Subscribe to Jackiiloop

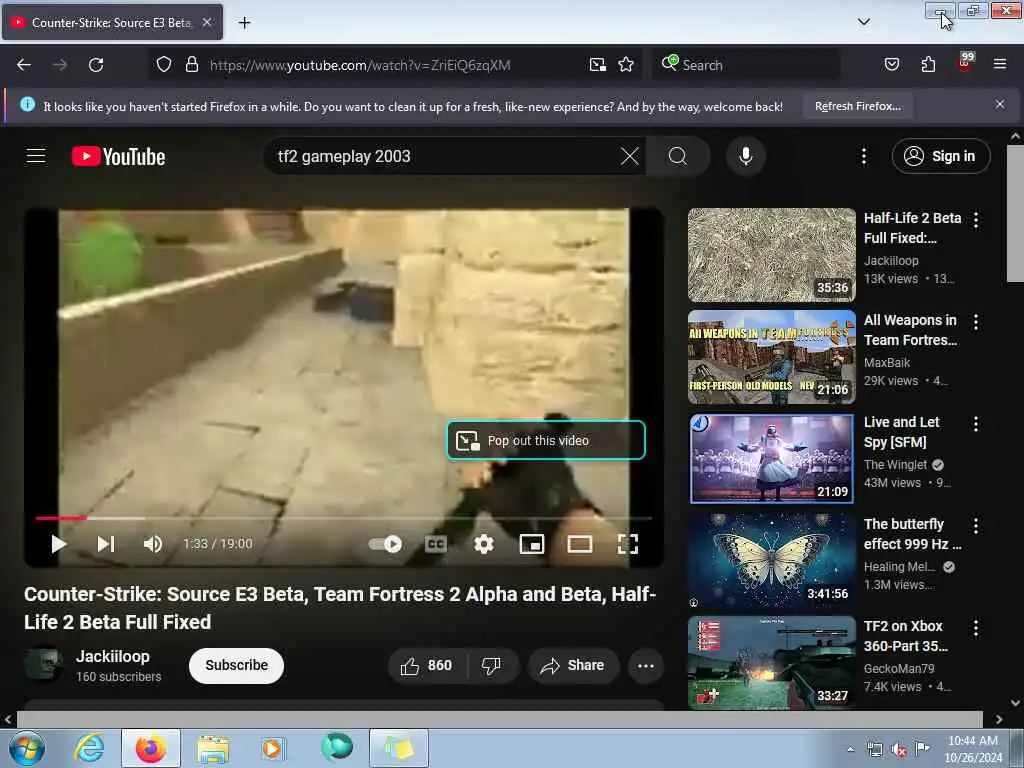pyautogui.click(x=236, y=665)
